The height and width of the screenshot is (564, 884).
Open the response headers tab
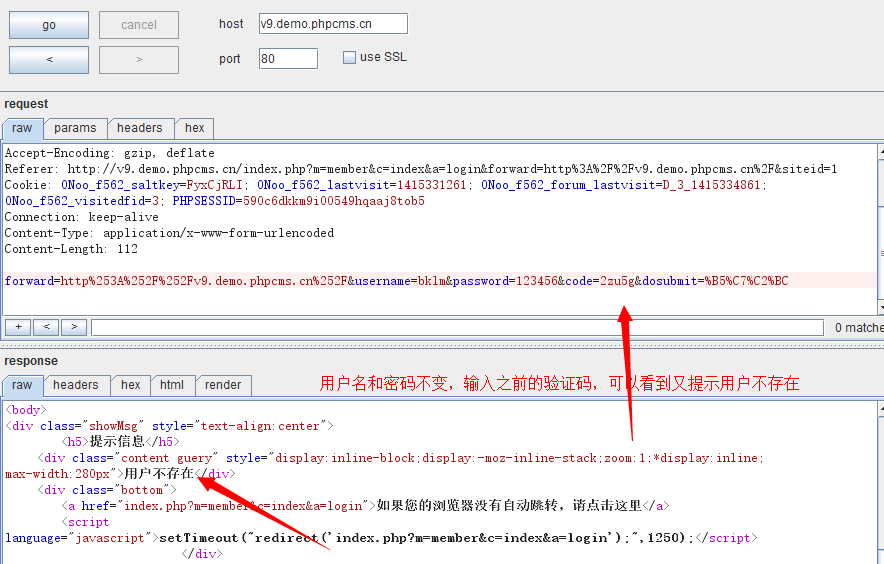(x=76, y=385)
